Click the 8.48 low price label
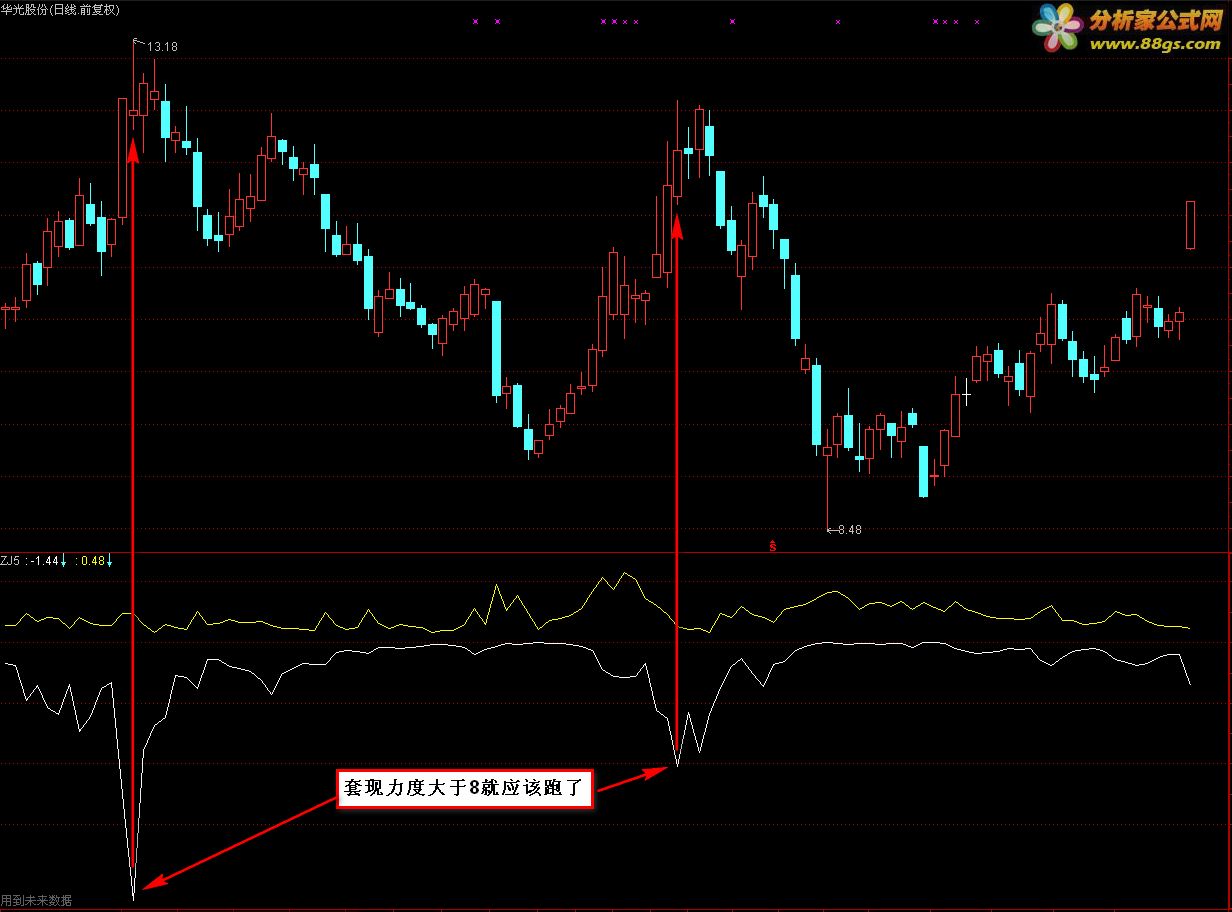 pyautogui.click(x=849, y=530)
